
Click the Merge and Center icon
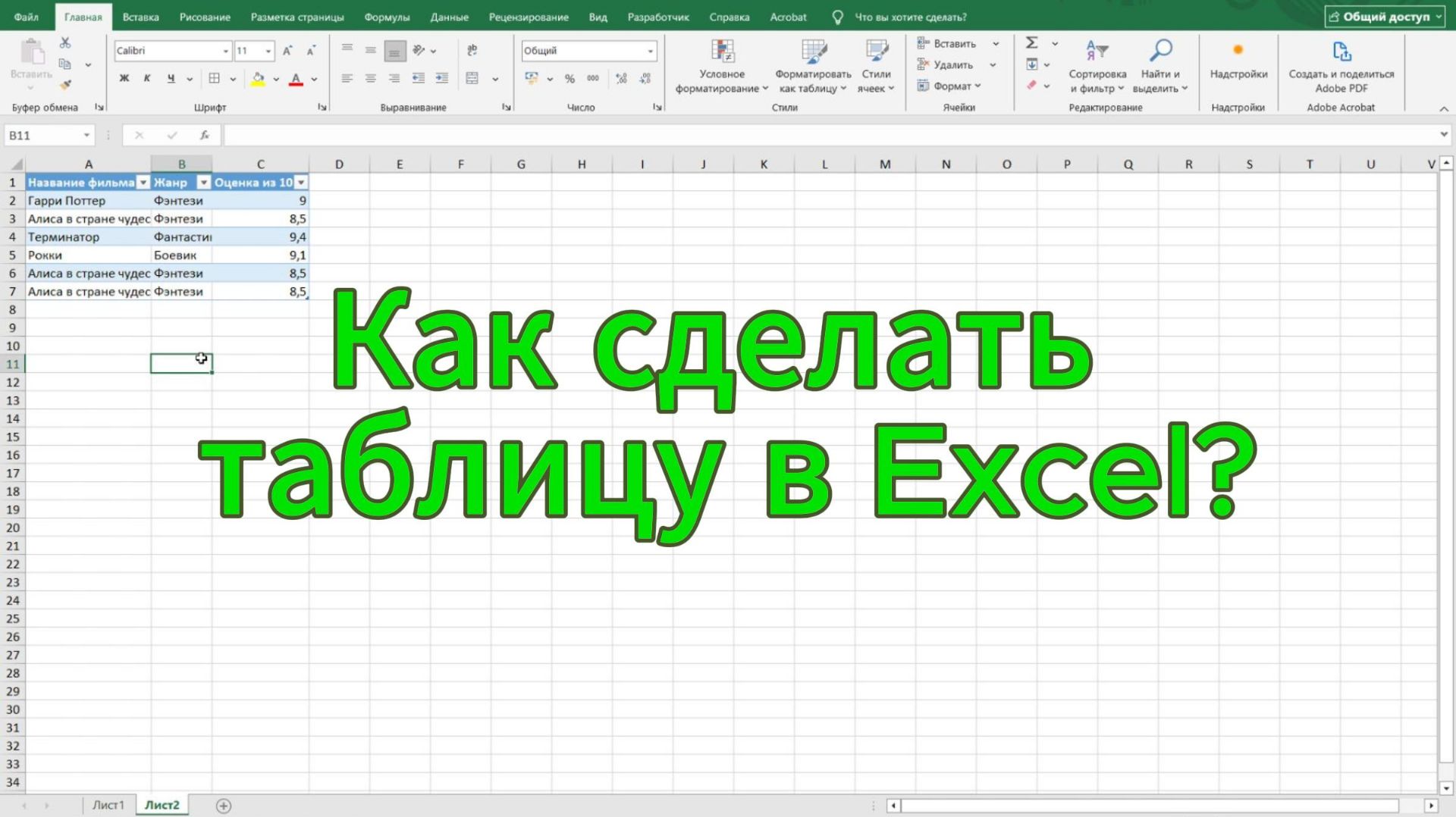click(472, 78)
